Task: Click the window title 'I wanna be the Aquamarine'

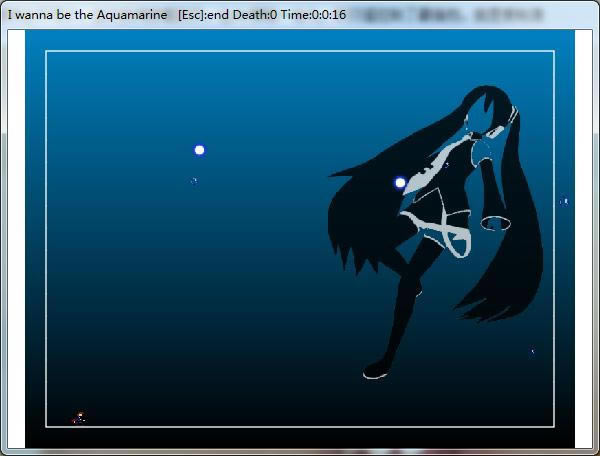Action: [87, 15]
